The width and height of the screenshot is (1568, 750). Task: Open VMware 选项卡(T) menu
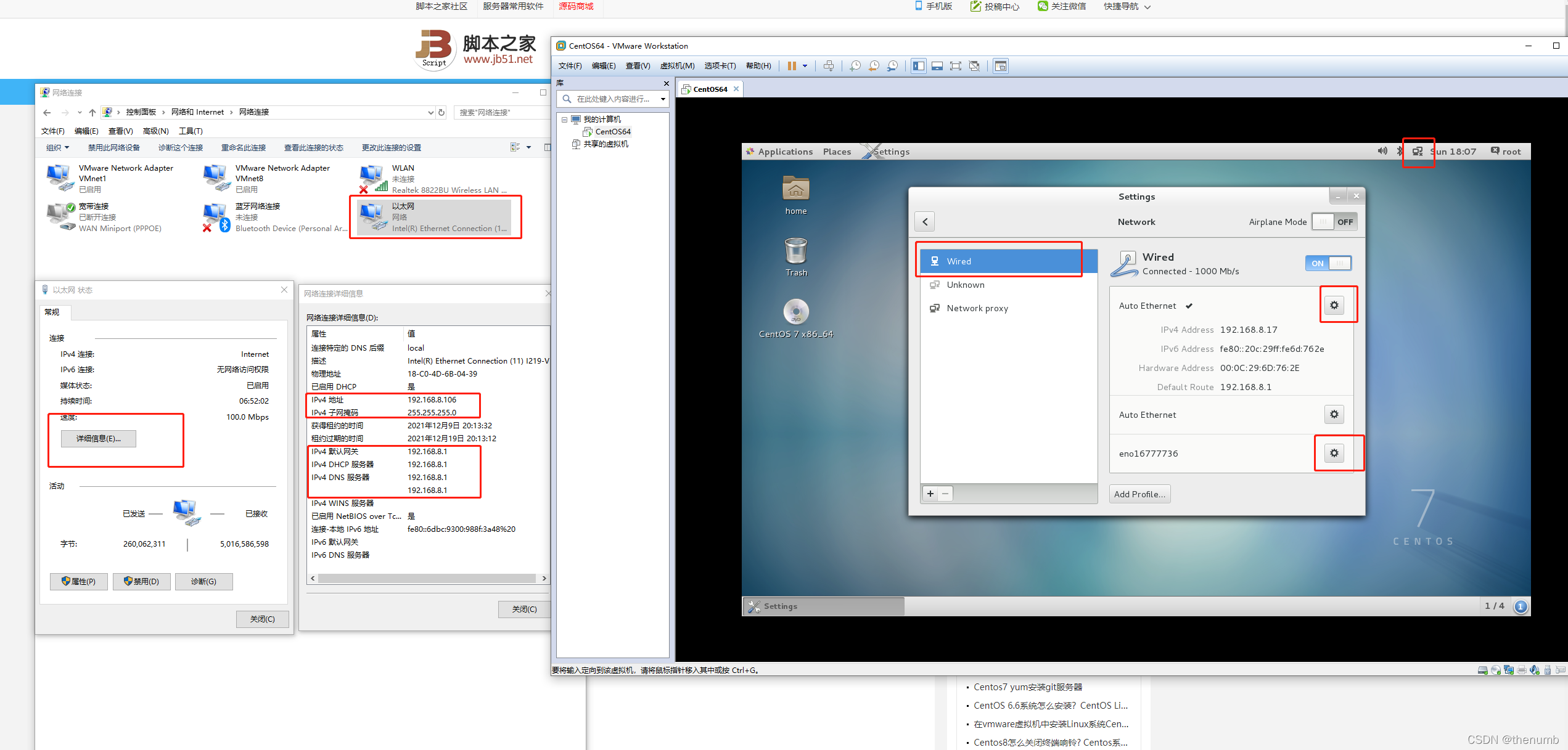tap(720, 66)
